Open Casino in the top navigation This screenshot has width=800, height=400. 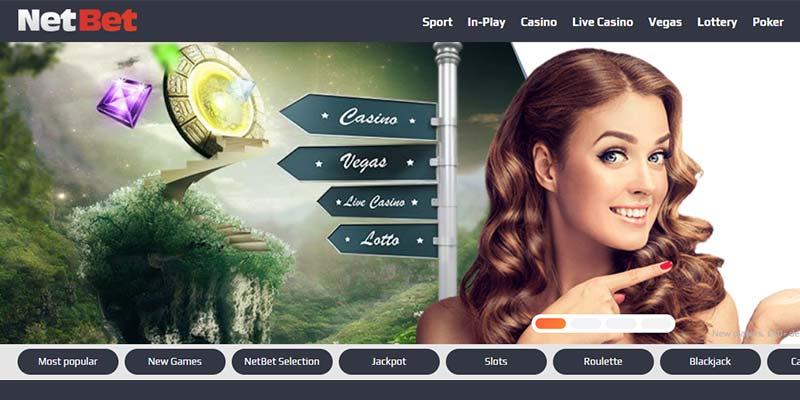(x=539, y=22)
